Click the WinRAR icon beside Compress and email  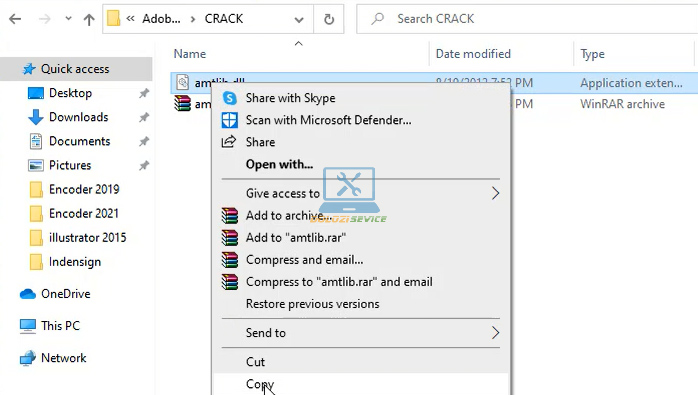click(230, 260)
